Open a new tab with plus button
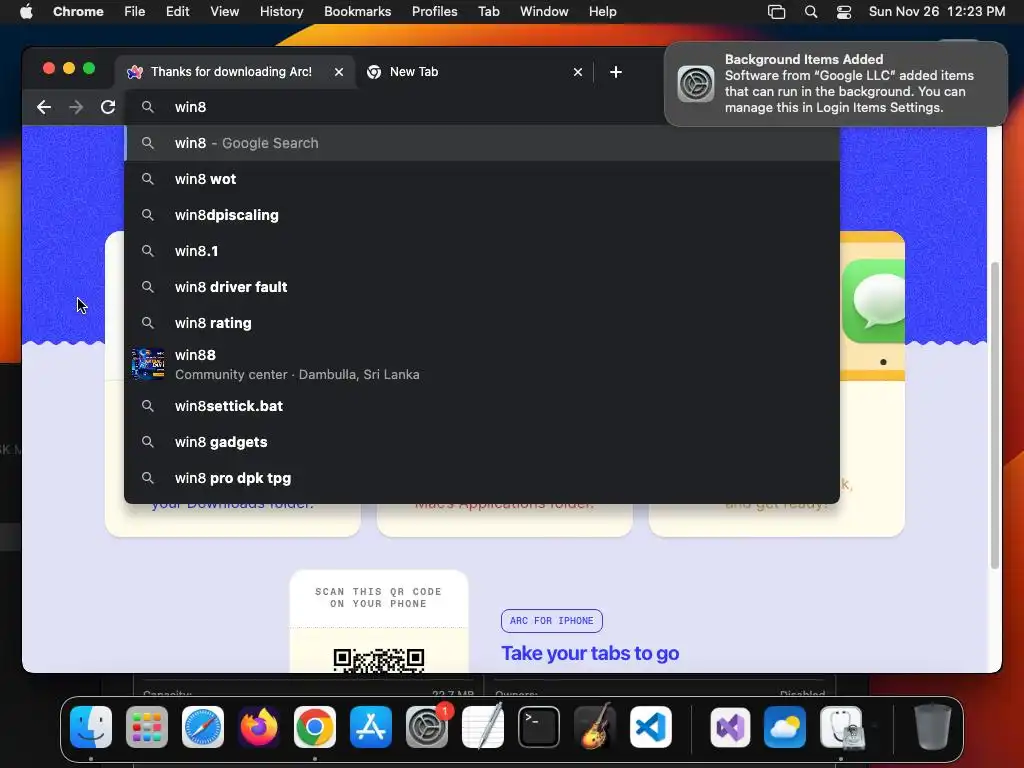 (x=616, y=72)
